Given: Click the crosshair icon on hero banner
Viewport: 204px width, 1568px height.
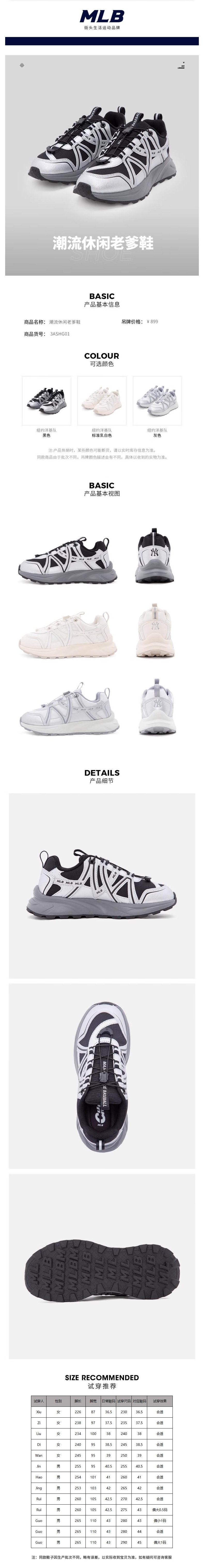Looking at the screenshot, I should [22, 65].
